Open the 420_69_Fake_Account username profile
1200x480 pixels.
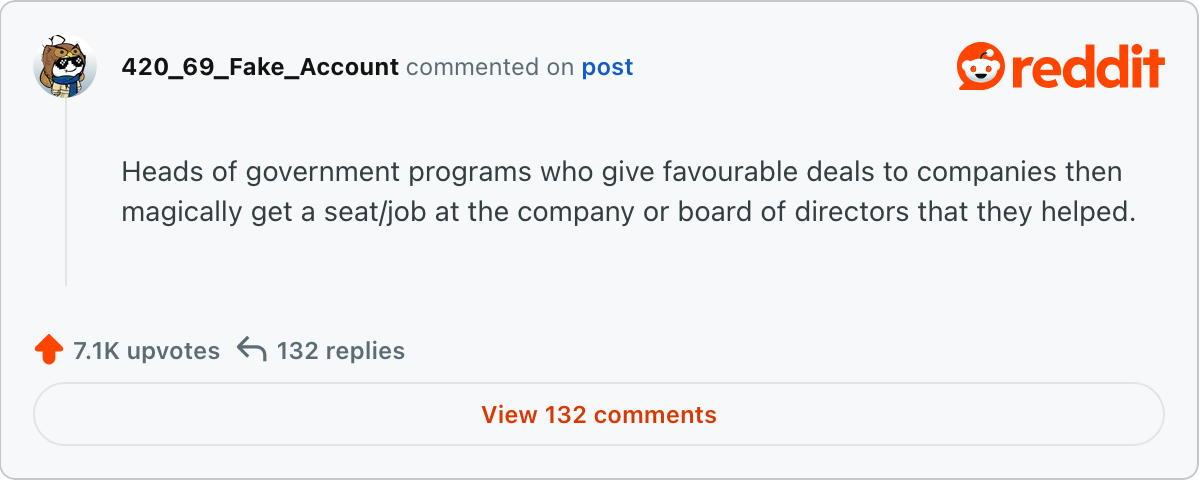[x=260, y=67]
